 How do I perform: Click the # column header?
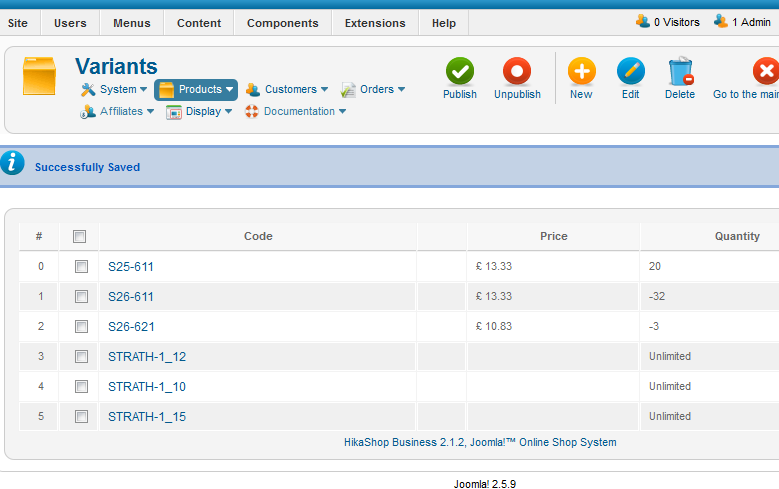point(39,236)
